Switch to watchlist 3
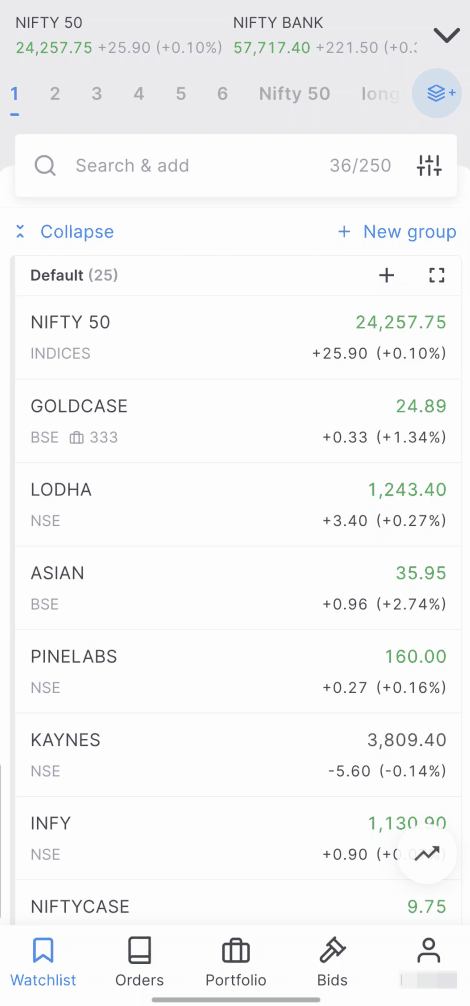 coord(96,94)
